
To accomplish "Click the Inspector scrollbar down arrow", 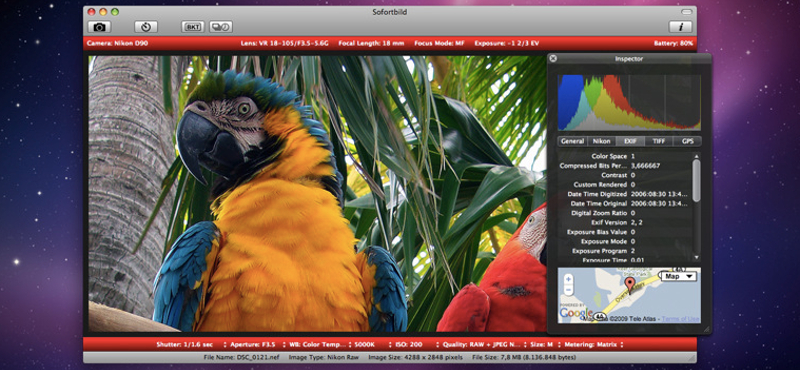I will pos(696,259).
